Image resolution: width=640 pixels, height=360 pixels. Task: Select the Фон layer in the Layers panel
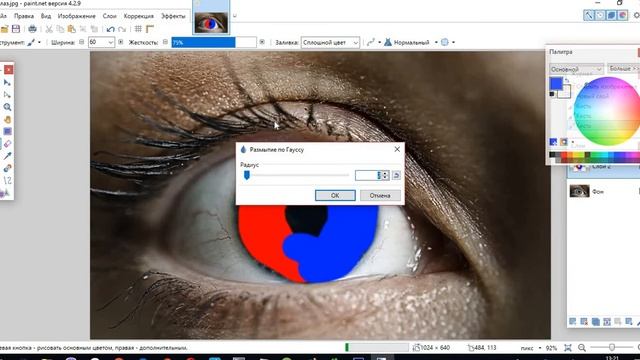pos(603,191)
